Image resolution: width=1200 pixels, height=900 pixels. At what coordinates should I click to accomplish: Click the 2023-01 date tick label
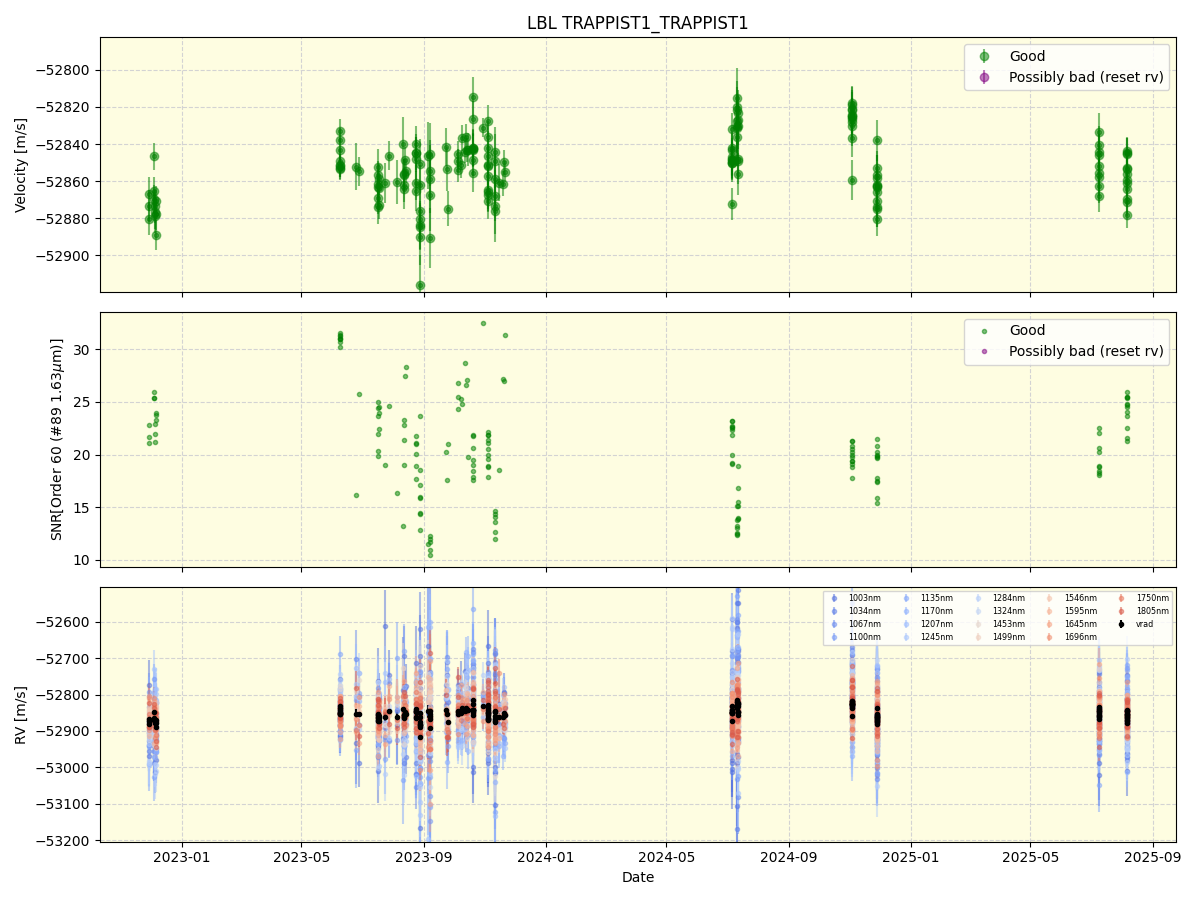pyautogui.click(x=182, y=857)
